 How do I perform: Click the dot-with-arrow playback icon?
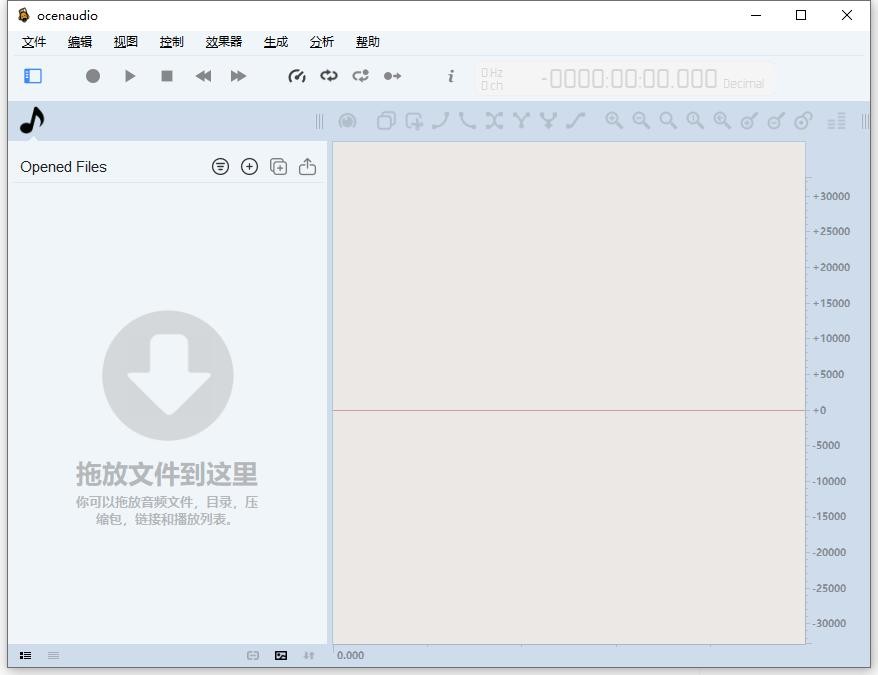pyautogui.click(x=393, y=76)
